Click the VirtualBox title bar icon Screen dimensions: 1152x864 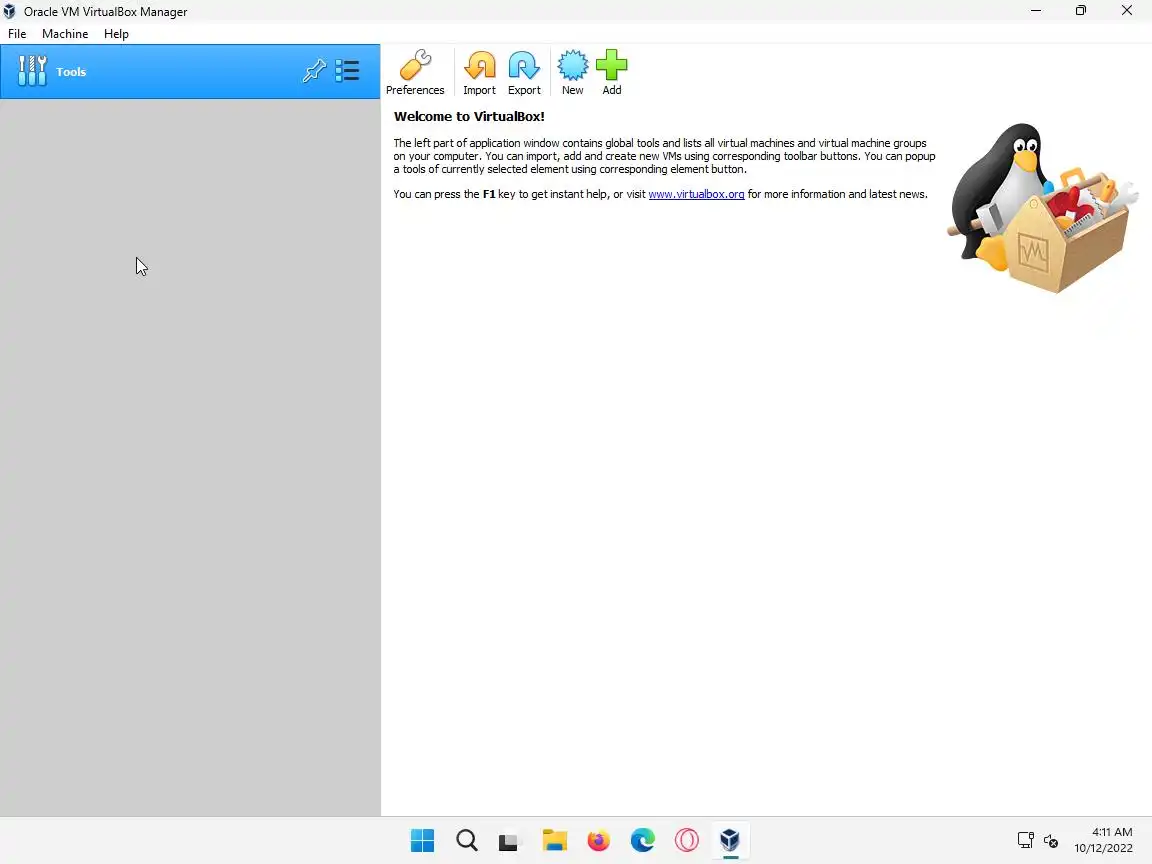point(10,12)
